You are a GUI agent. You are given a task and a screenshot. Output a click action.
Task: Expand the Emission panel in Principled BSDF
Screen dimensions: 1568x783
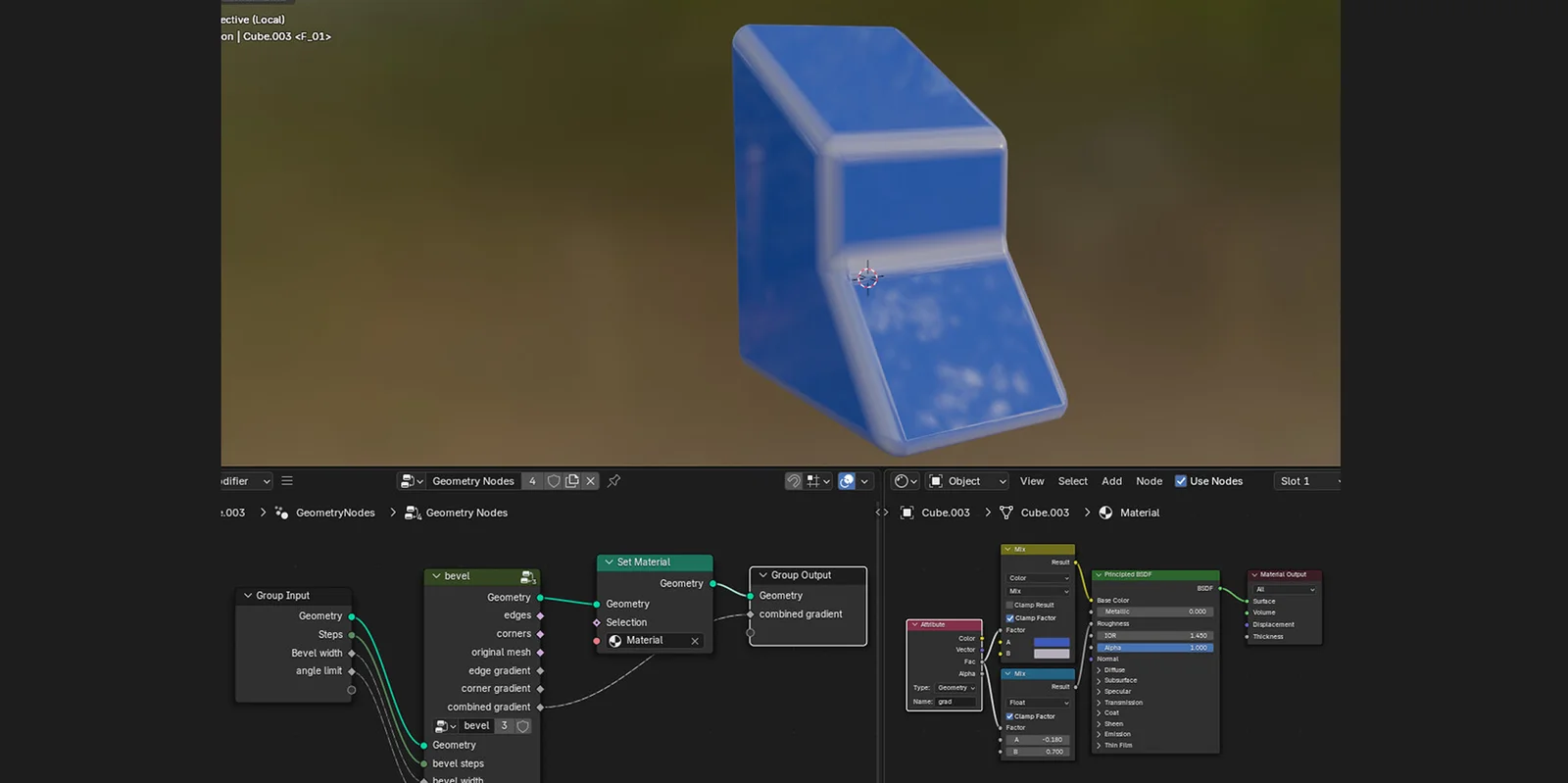coord(1100,734)
